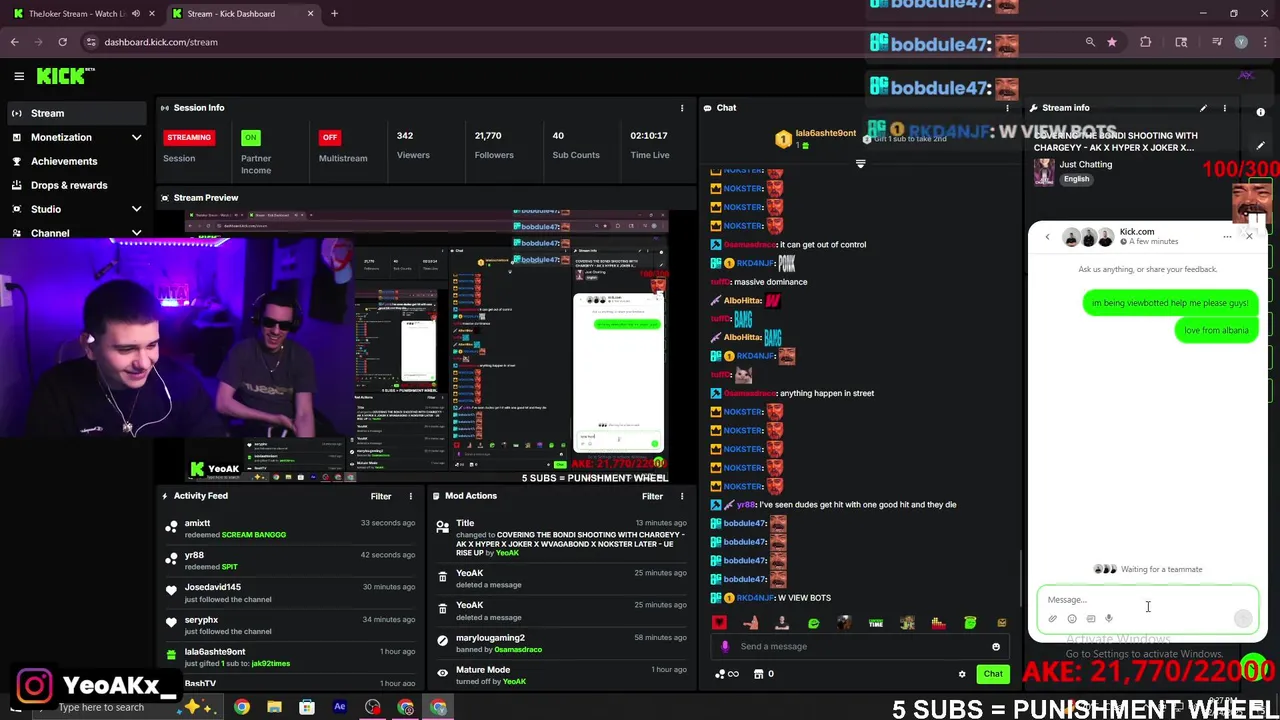The height and width of the screenshot is (720, 1280).
Task: Toggle the Multistream OFF badge
Action: click(329, 137)
